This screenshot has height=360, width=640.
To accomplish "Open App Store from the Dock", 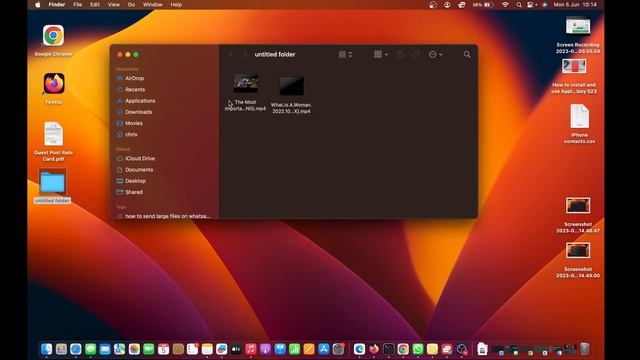I will pyautogui.click(x=324, y=349).
